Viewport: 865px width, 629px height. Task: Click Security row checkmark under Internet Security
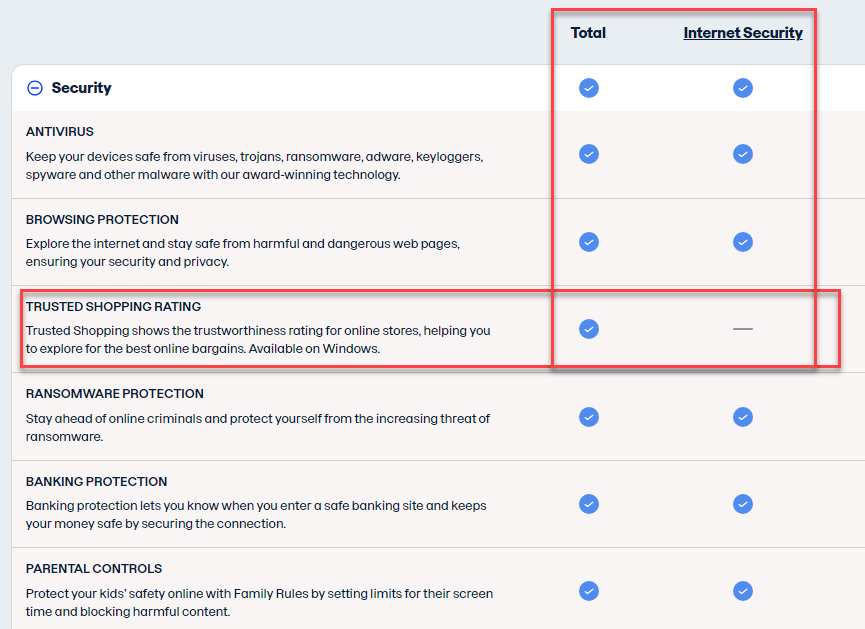pos(742,88)
